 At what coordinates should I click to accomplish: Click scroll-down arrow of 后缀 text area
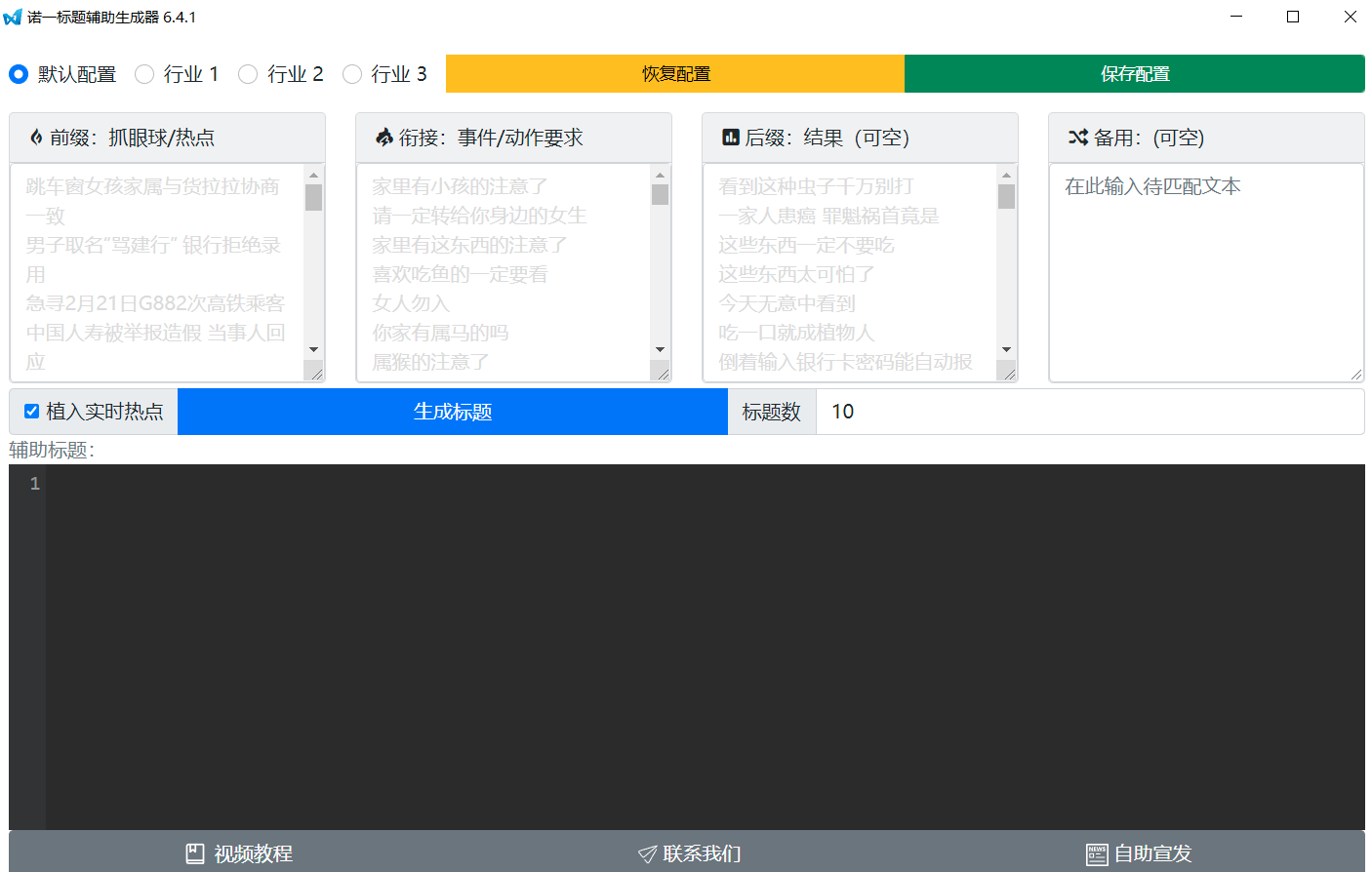(x=1006, y=349)
